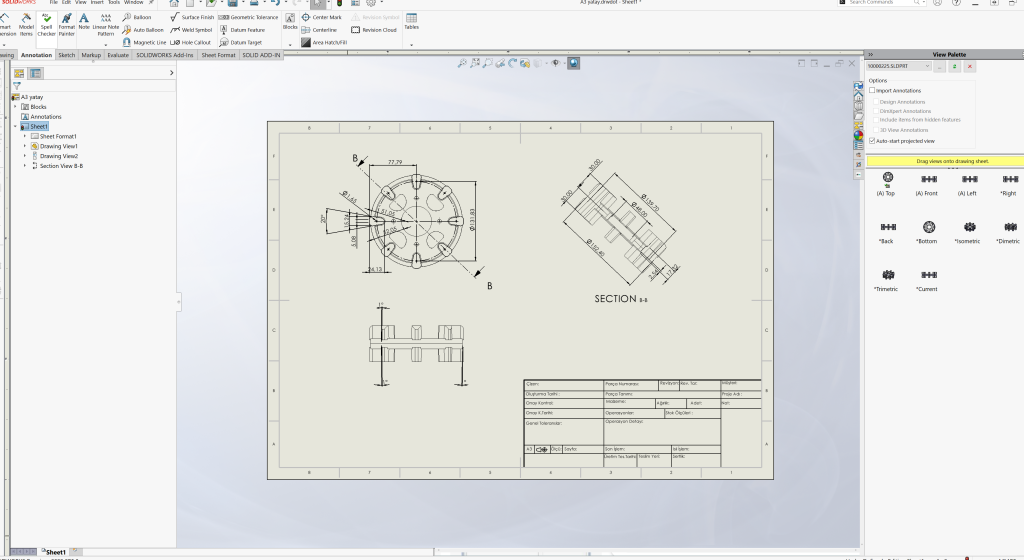Switch to the Sketch tab
1024x560 pixels.
click(66, 55)
